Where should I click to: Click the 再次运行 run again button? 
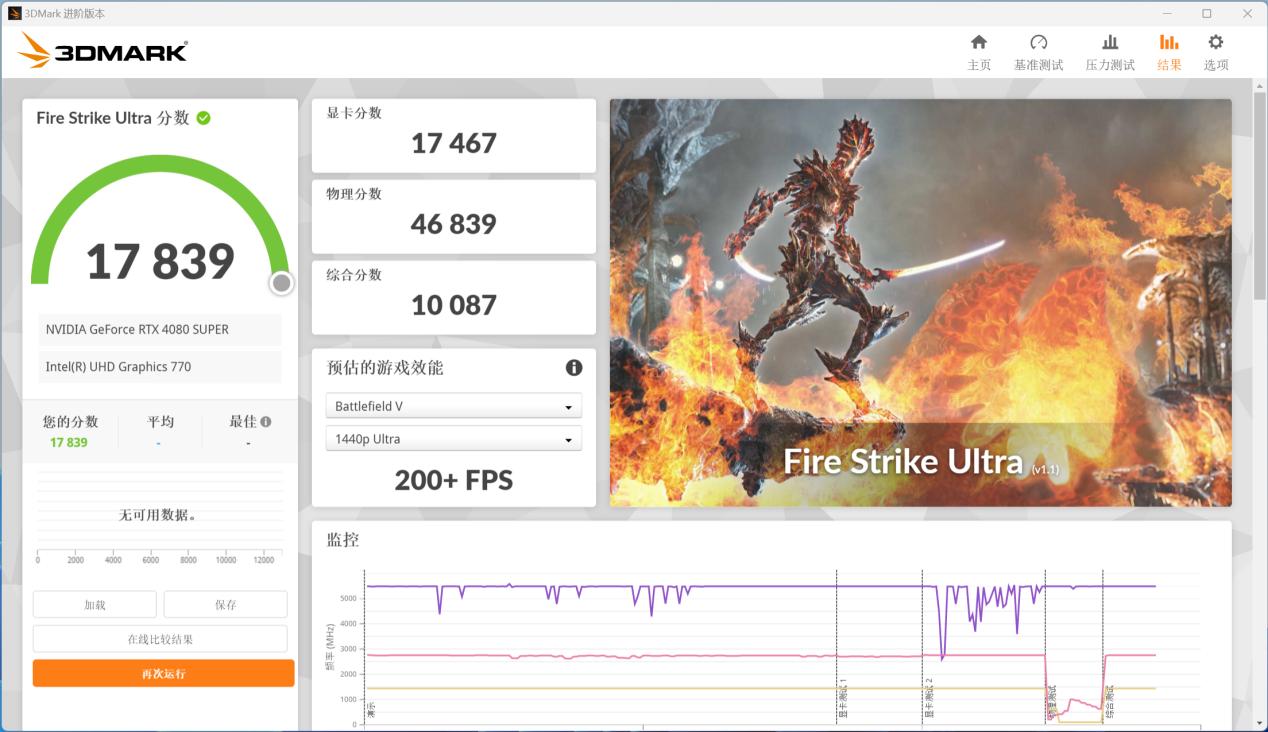(x=162, y=673)
